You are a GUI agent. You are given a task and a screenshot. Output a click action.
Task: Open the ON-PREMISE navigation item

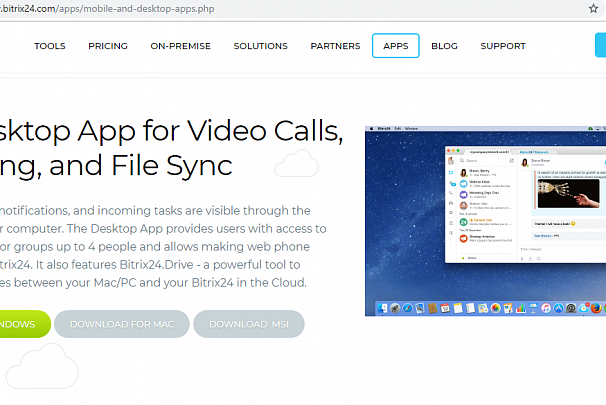click(x=180, y=46)
